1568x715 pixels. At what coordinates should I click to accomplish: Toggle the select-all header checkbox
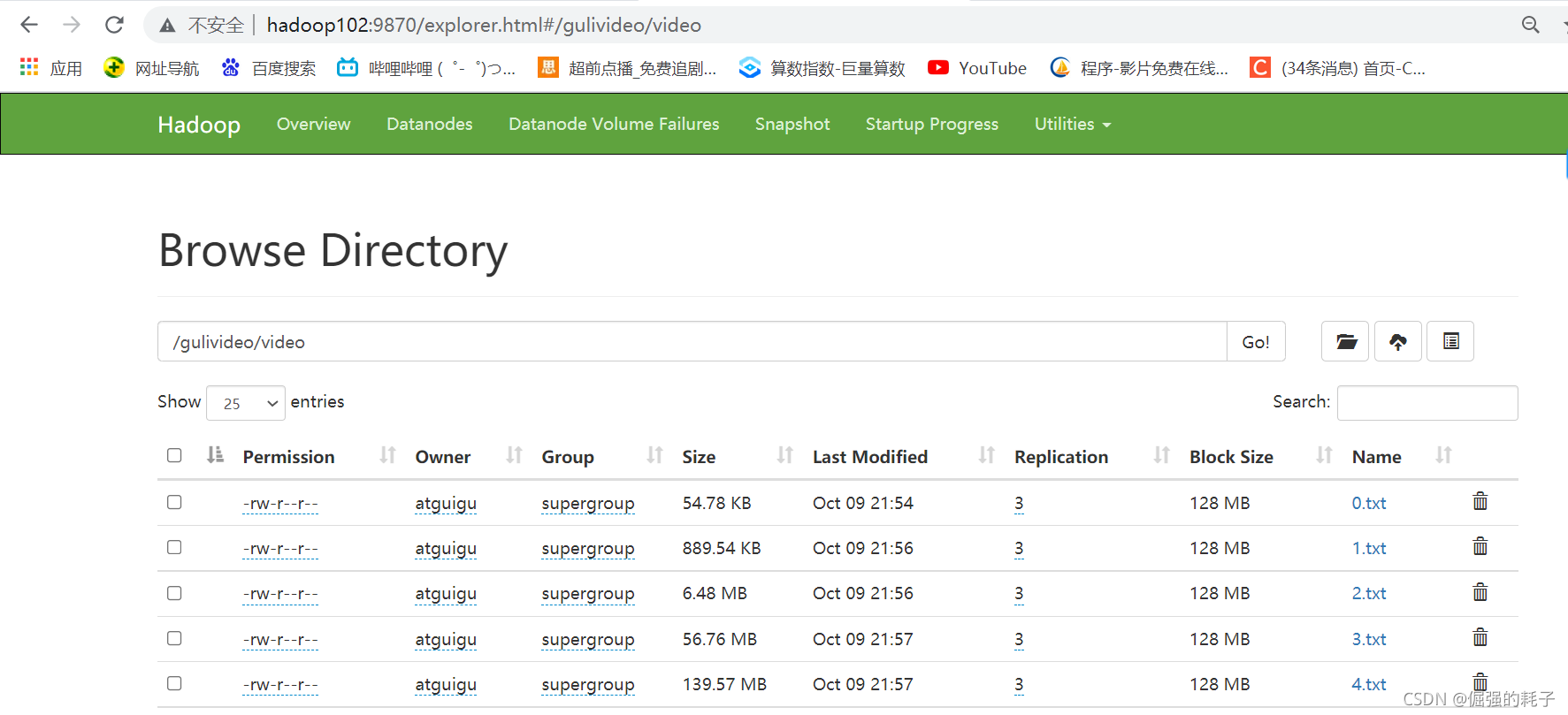(174, 455)
